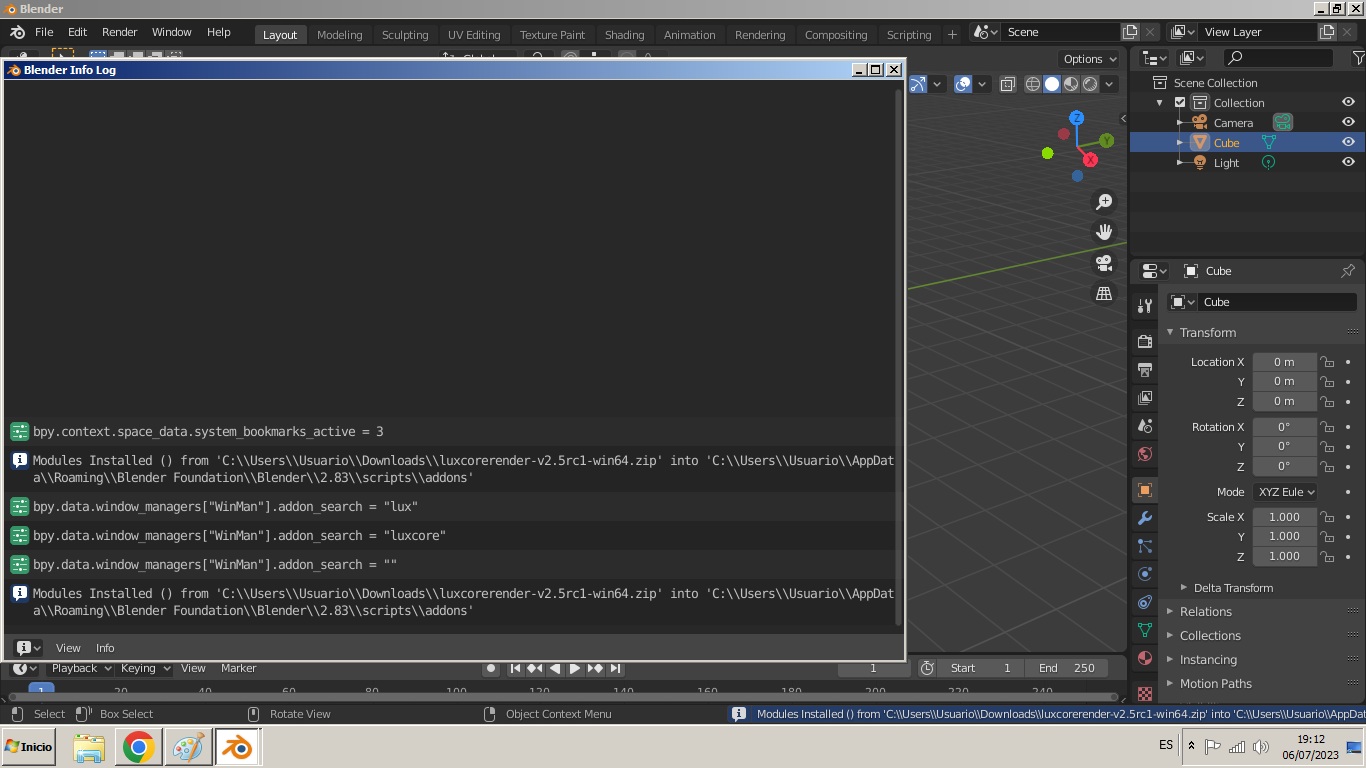Image resolution: width=1366 pixels, height=768 pixels.
Task: Click the Info menu in log window
Action: click(105, 648)
